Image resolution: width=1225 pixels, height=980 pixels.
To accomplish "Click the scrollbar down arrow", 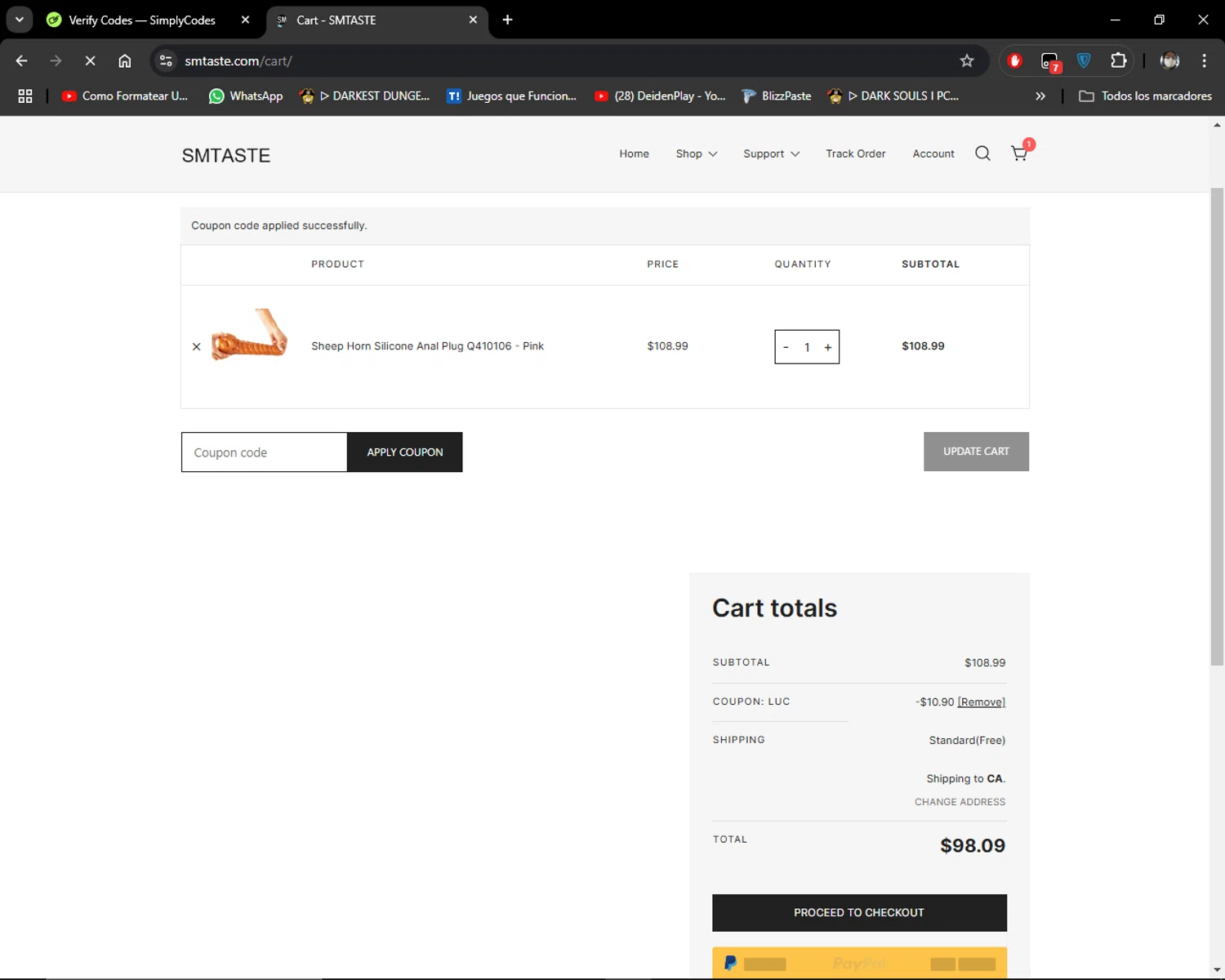I will 1217,970.
